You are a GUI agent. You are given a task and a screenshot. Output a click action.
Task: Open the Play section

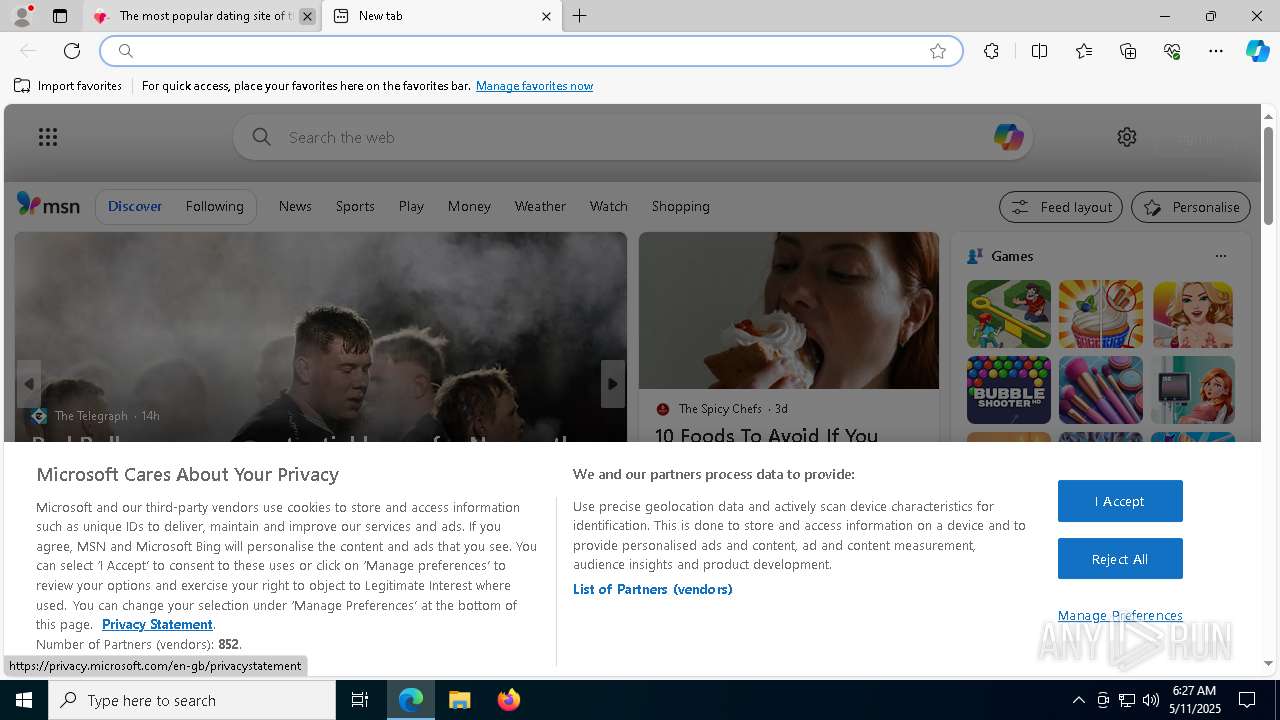tap(411, 206)
